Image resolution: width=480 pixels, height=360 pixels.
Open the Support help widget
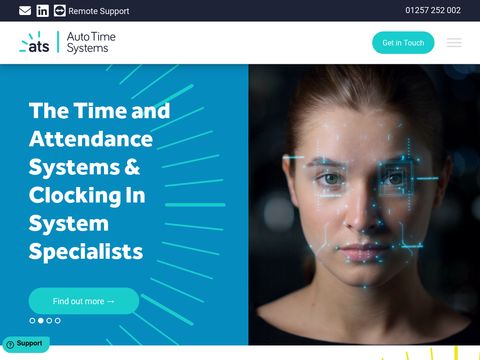pos(26,344)
